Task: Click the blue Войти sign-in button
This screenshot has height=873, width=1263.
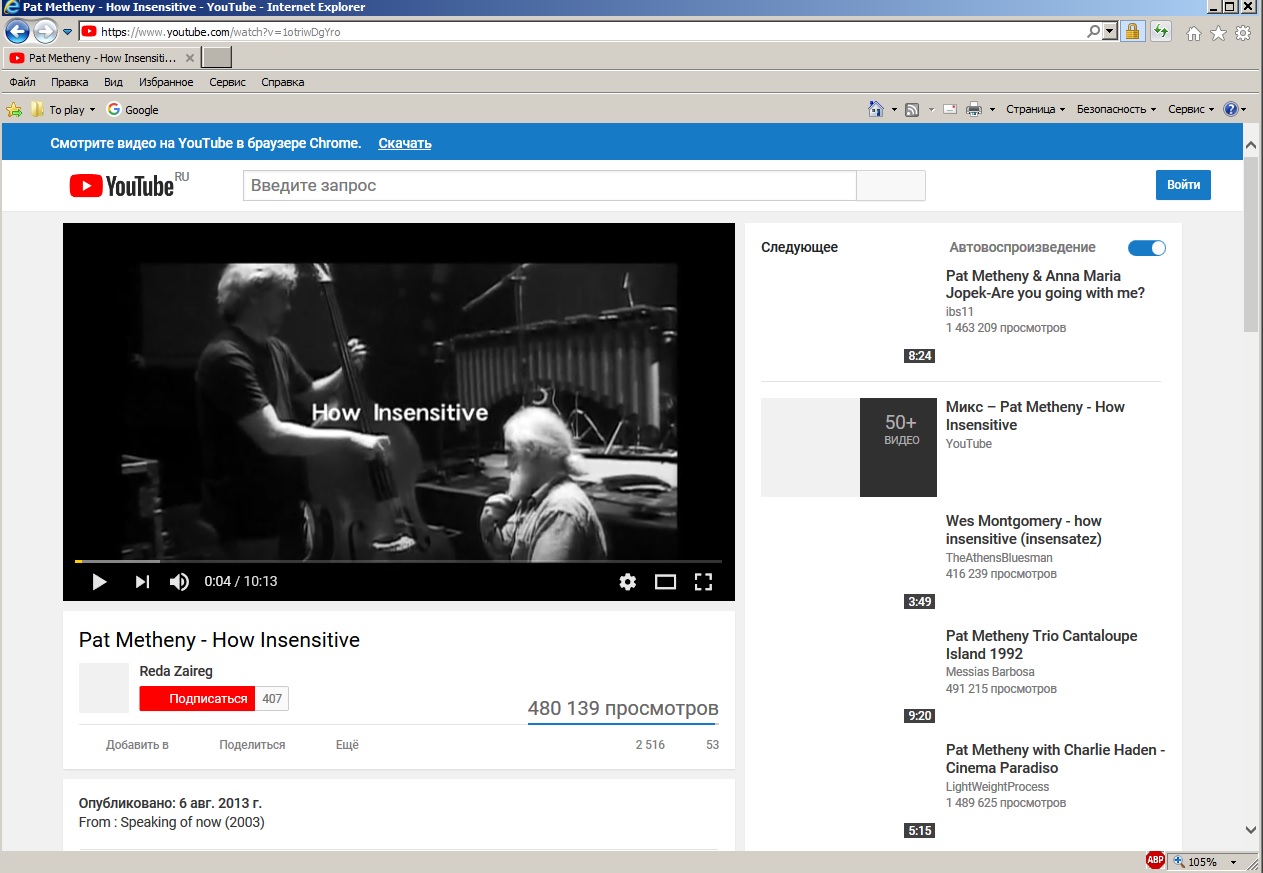Action: click(x=1183, y=185)
